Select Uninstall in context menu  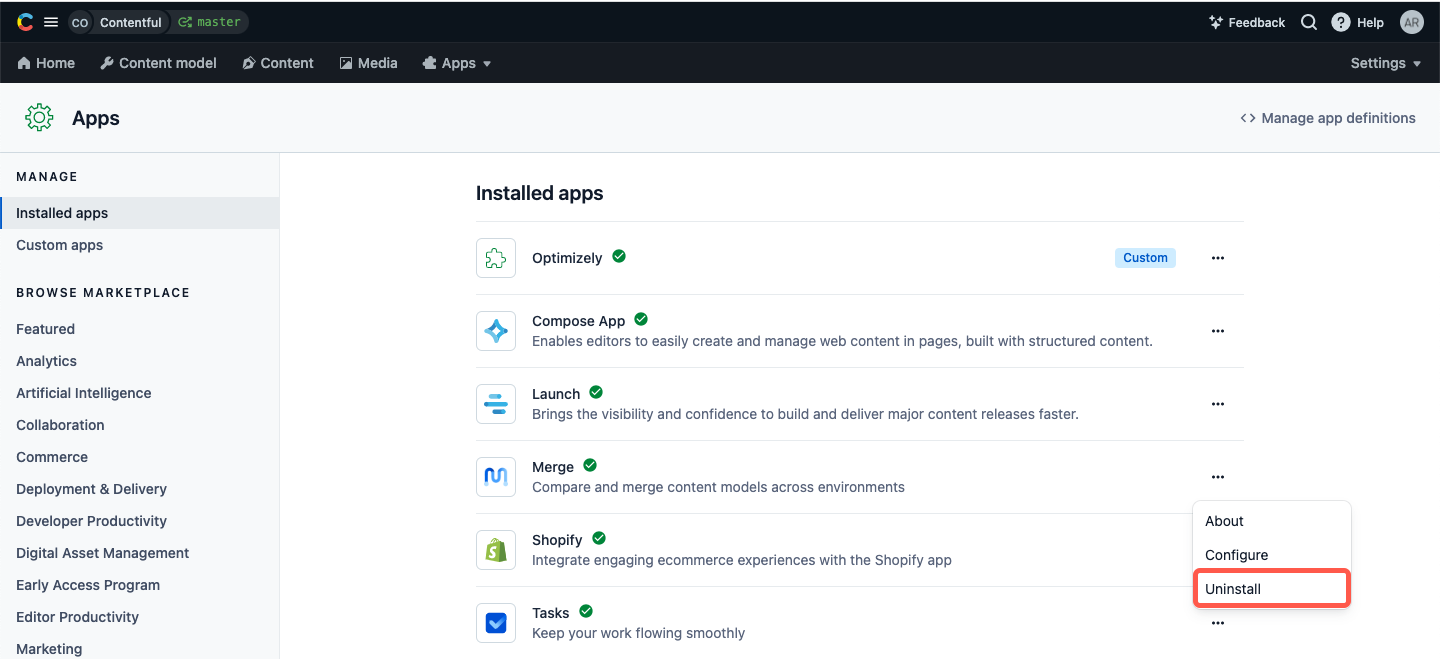pyautogui.click(x=1272, y=589)
